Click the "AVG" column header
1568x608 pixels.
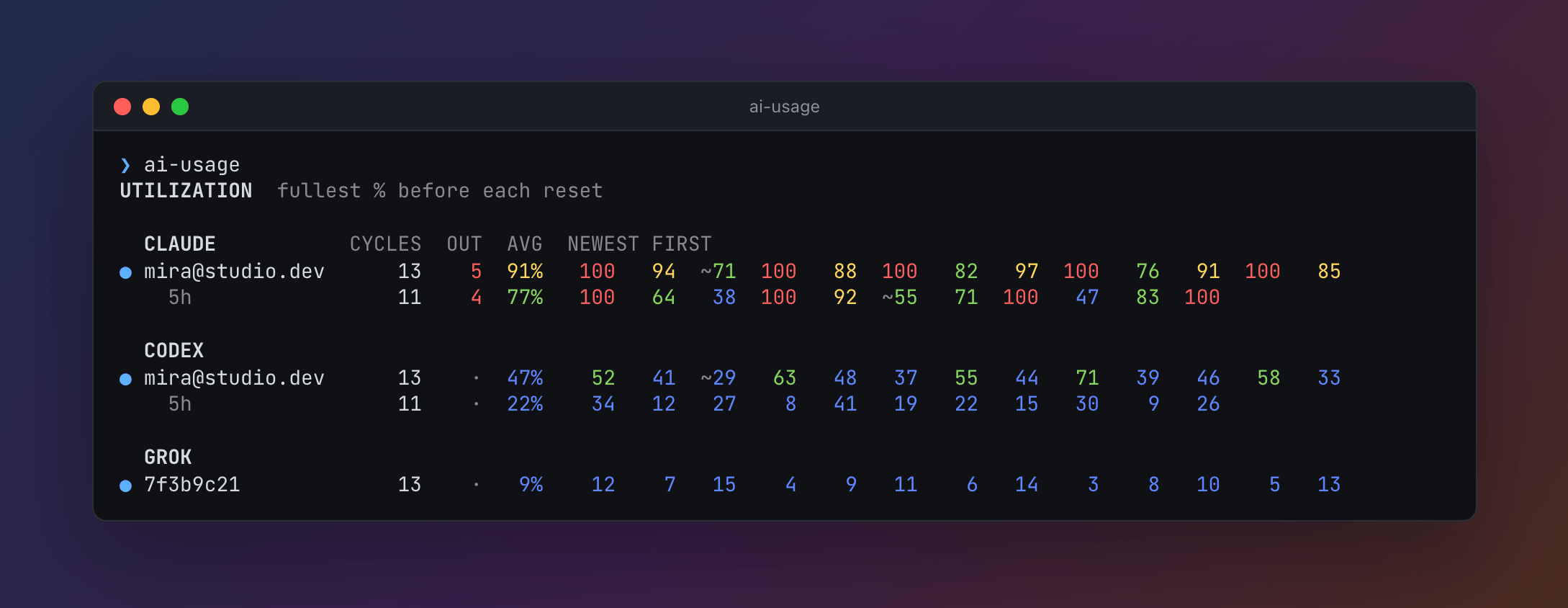click(525, 244)
